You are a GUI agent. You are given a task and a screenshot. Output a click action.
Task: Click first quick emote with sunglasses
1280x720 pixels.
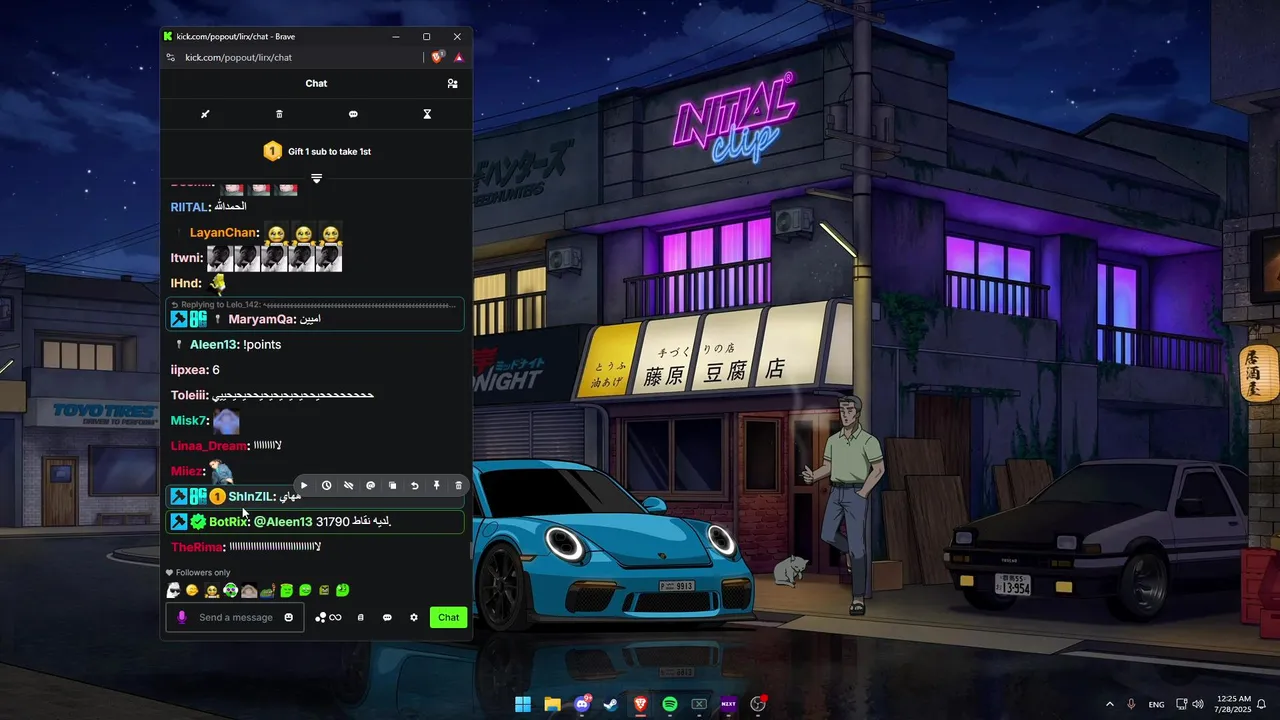click(x=173, y=591)
